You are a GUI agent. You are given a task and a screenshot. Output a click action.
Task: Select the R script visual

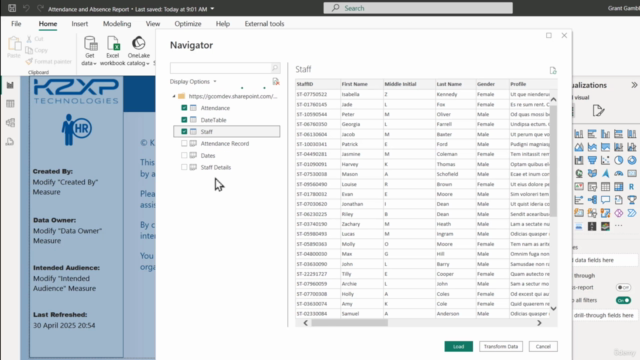pyautogui.click(x=632, y=187)
